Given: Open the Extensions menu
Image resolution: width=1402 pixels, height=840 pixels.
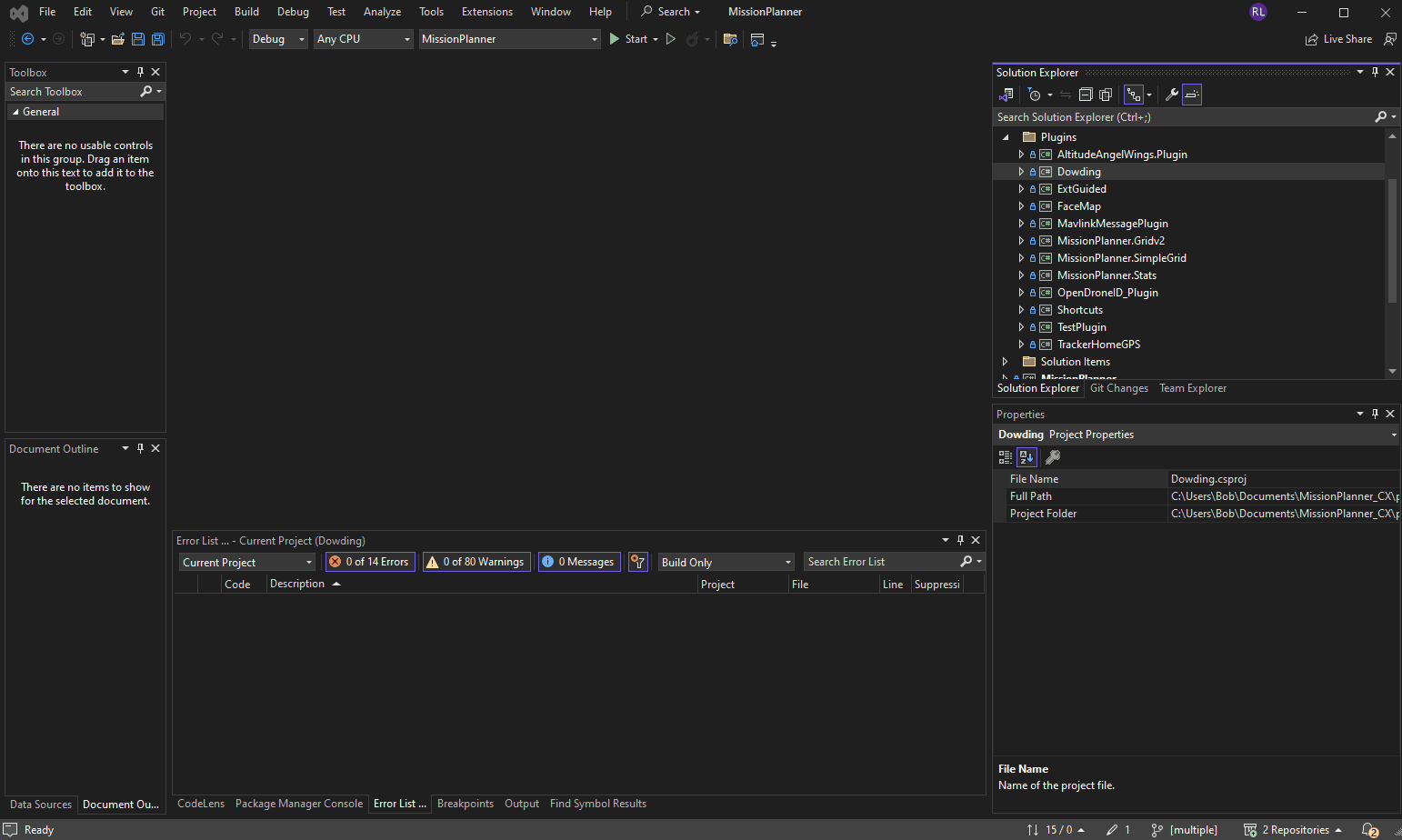Looking at the screenshot, I should click(x=487, y=12).
